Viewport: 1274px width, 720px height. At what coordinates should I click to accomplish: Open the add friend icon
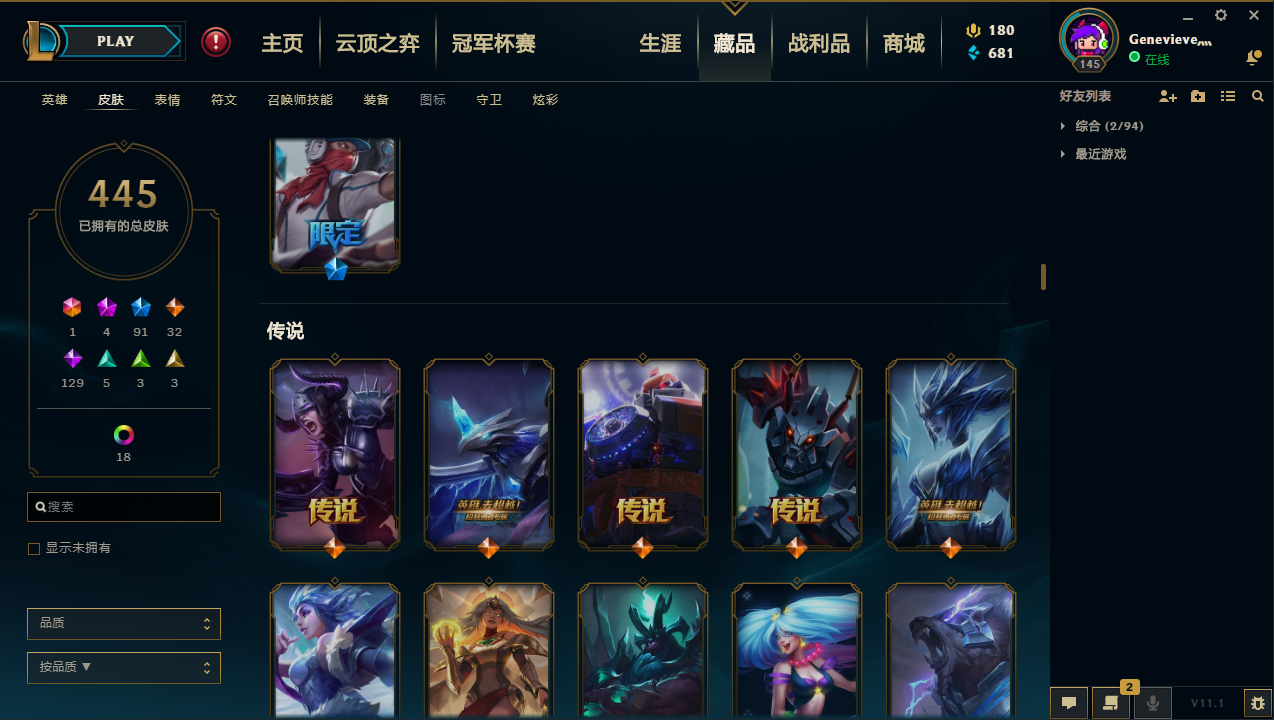[x=1167, y=96]
